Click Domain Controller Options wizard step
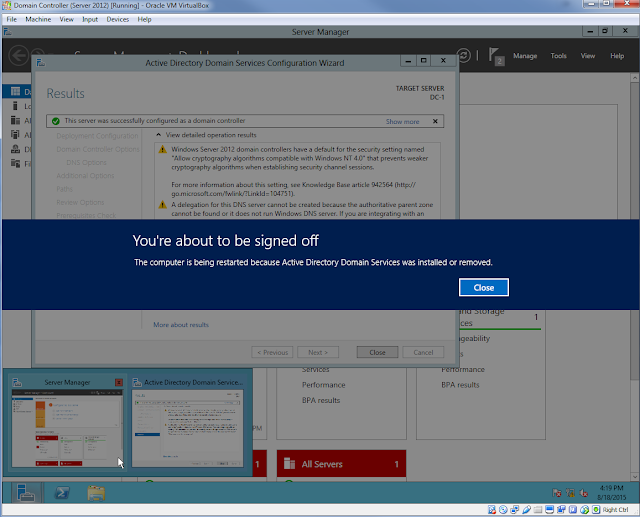Image resolution: width=640 pixels, height=517 pixels. tap(98, 149)
